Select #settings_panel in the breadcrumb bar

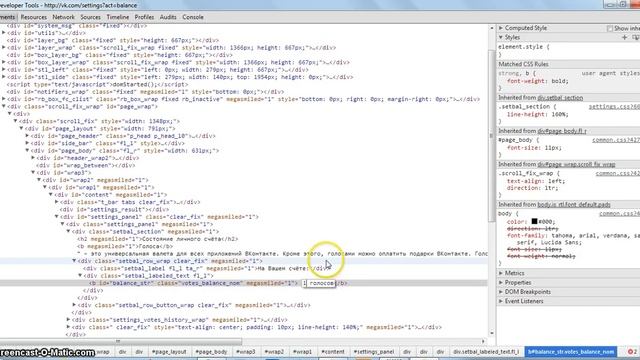pyautogui.click(x=374, y=351)
